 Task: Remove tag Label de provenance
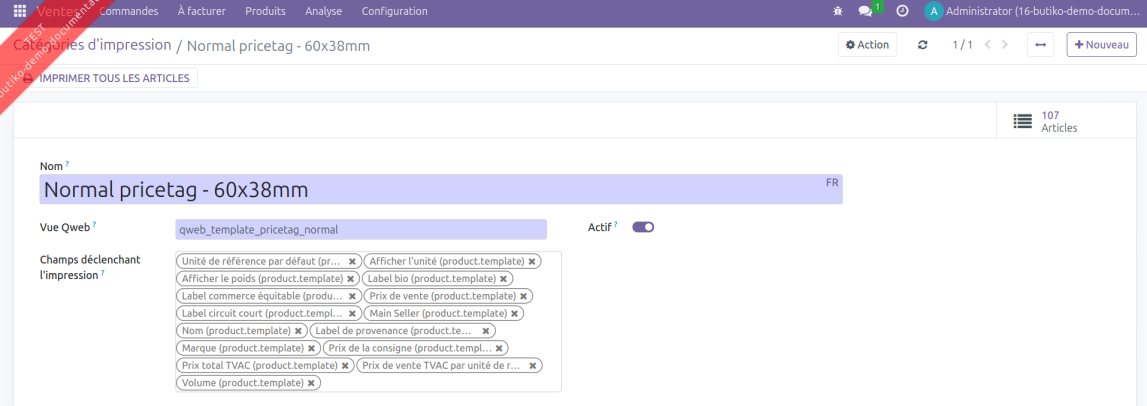click(x=486, y=331)
